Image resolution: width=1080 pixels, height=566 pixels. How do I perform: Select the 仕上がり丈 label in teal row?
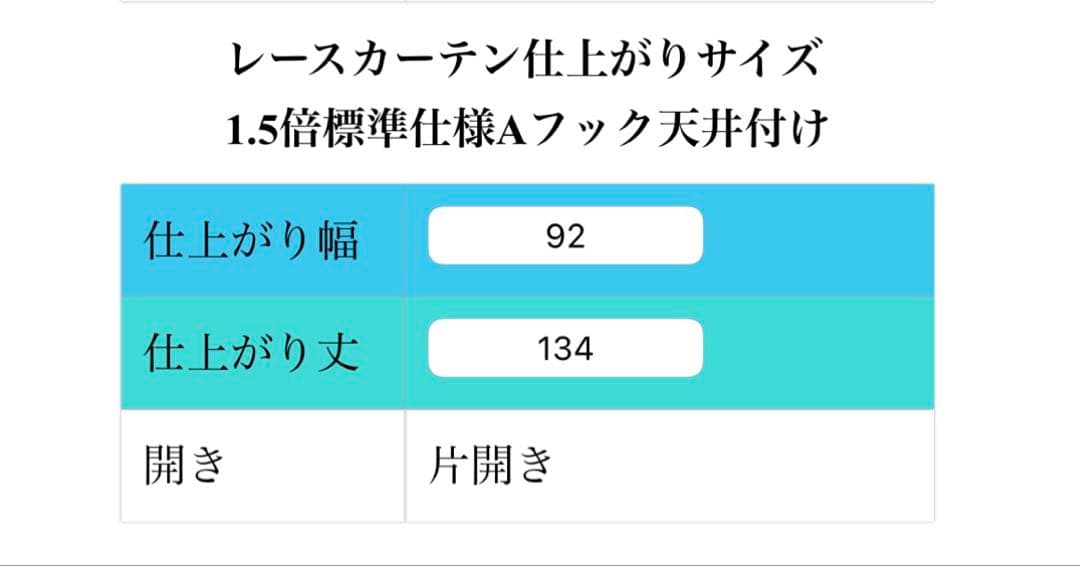pyautogui.click(x=251, y=353)
